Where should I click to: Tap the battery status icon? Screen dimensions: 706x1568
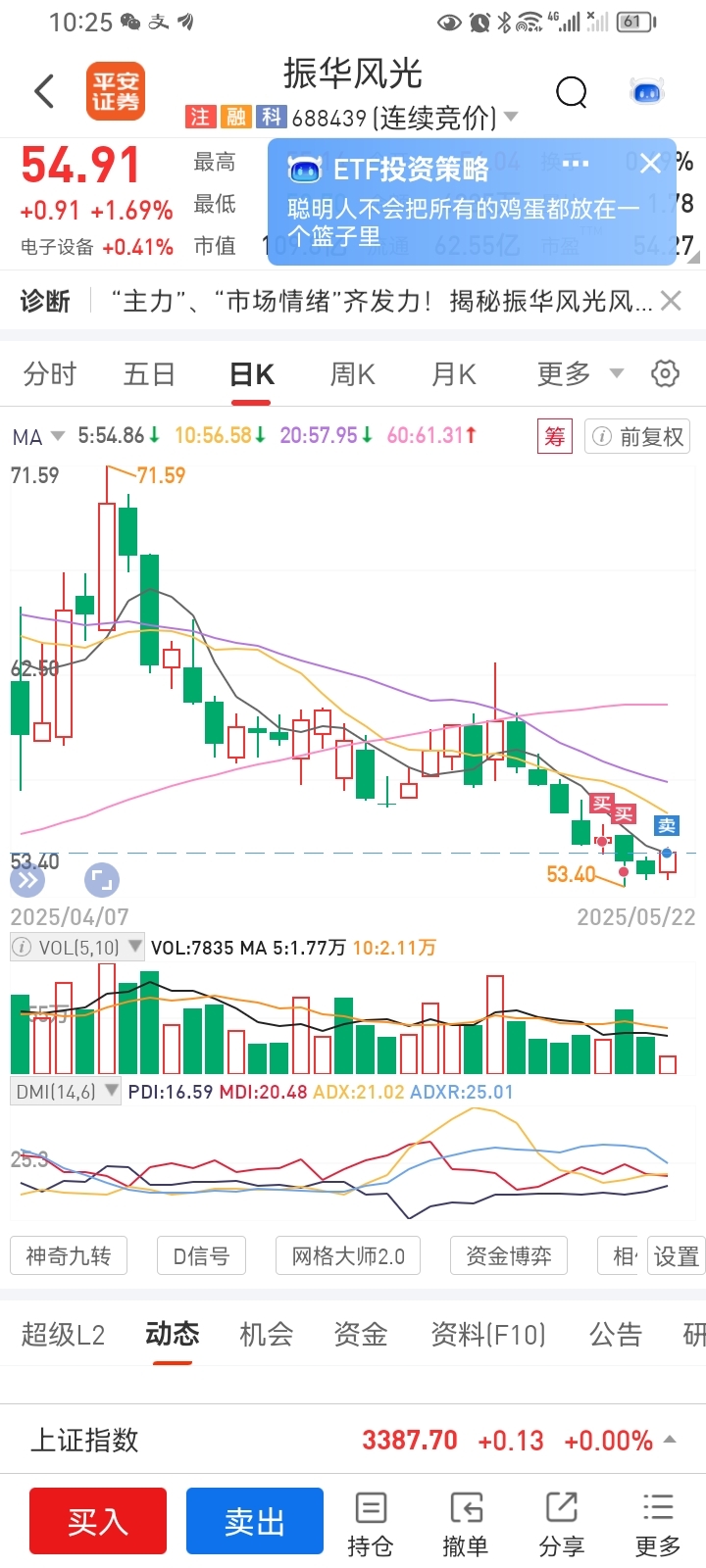637,22
